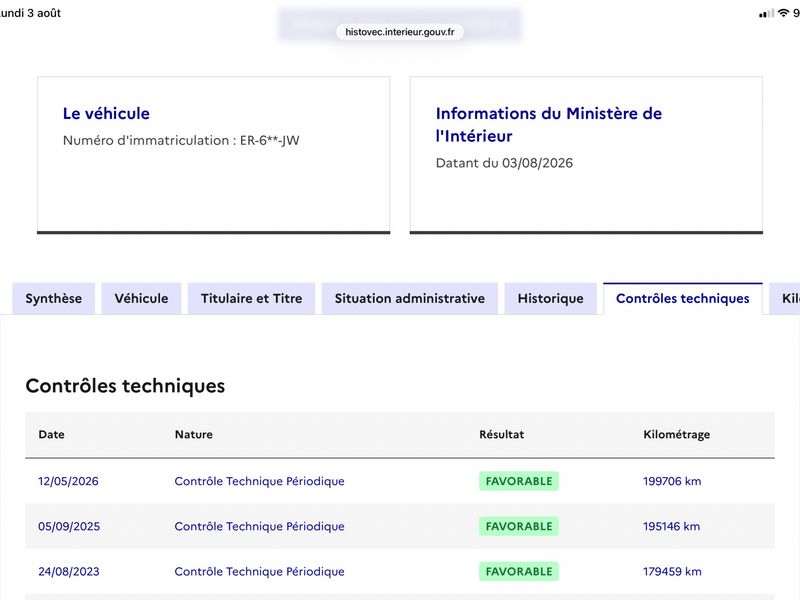
Task: Click the 'Le véhicule' card heading
Action: point(106,113)
